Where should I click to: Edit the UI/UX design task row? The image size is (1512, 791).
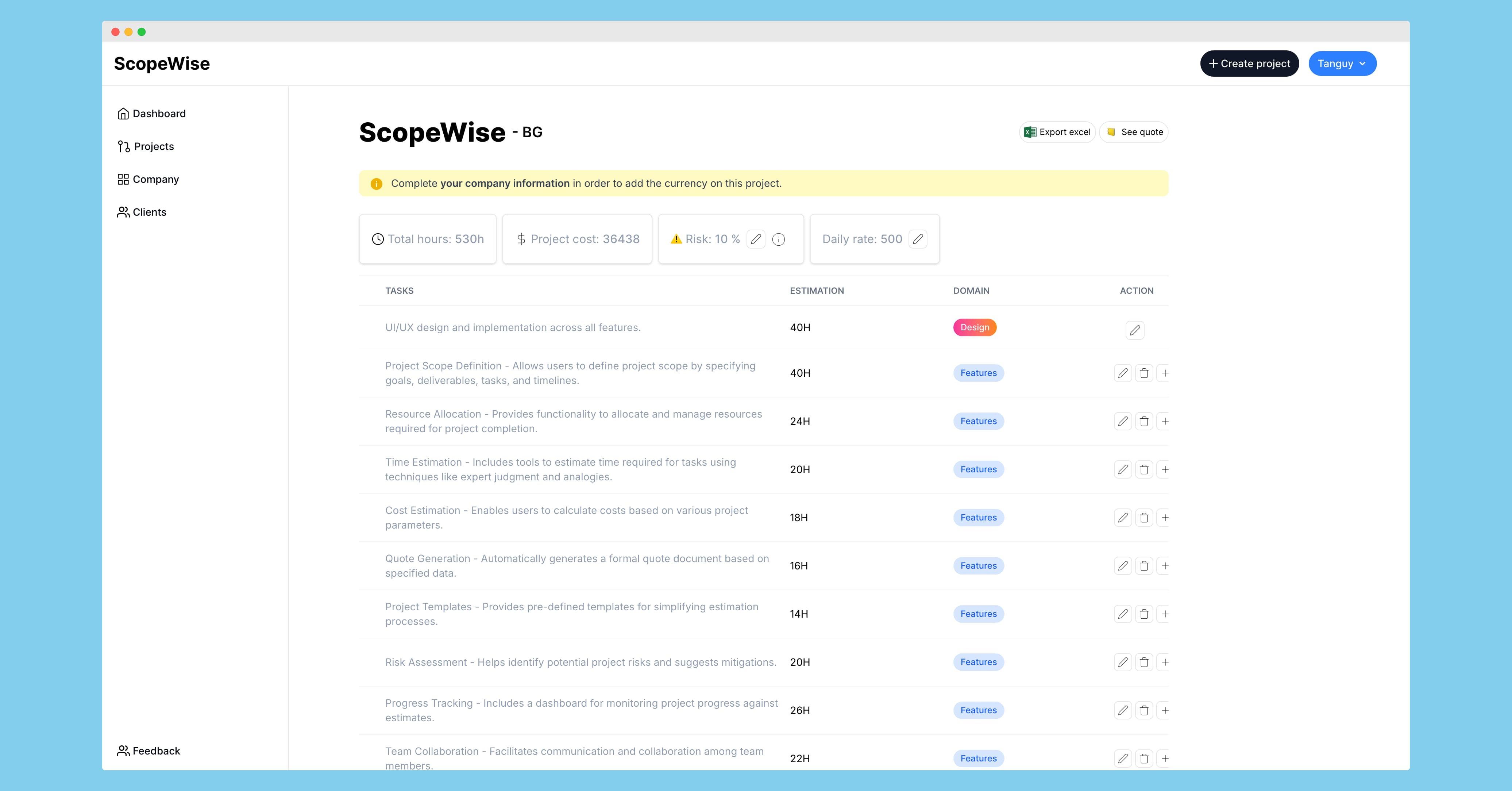(x=1135, y=330)
